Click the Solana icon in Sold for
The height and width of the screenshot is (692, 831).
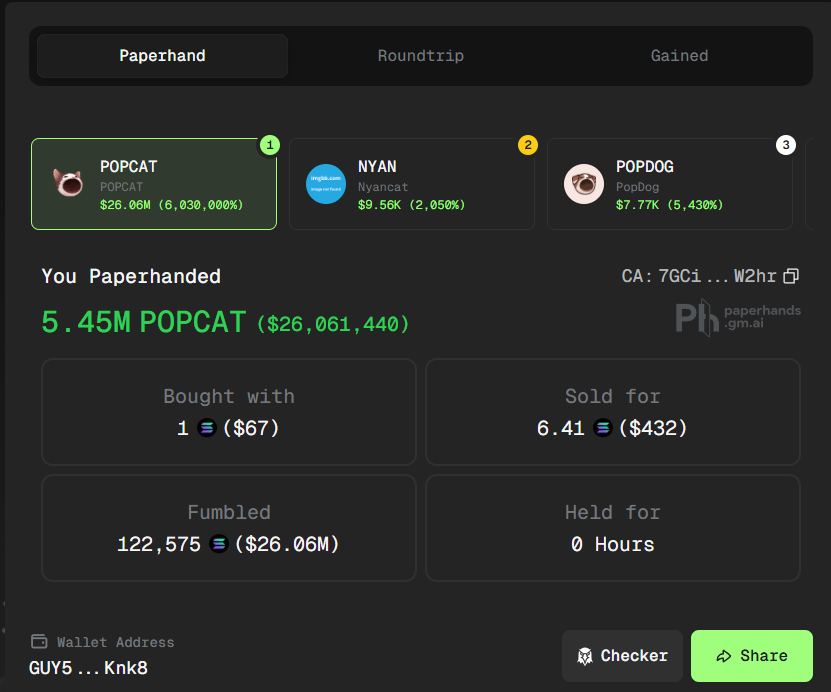coord(603,428)
